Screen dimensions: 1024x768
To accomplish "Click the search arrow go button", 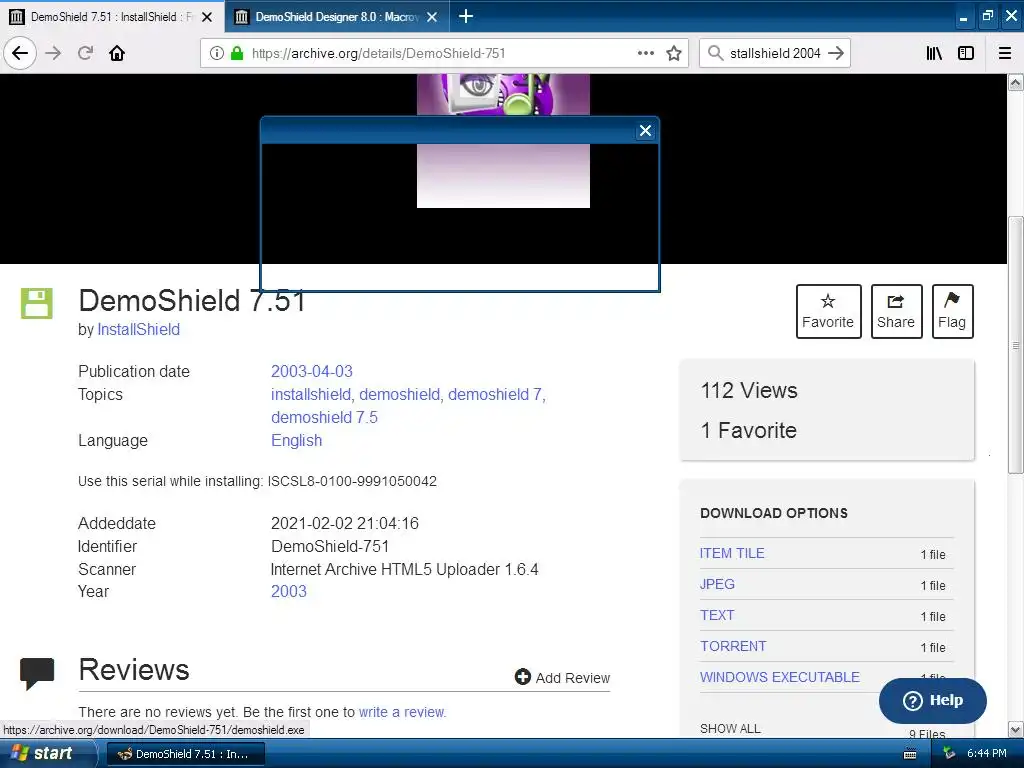I will pyautogui.click(x=836, y=53).
